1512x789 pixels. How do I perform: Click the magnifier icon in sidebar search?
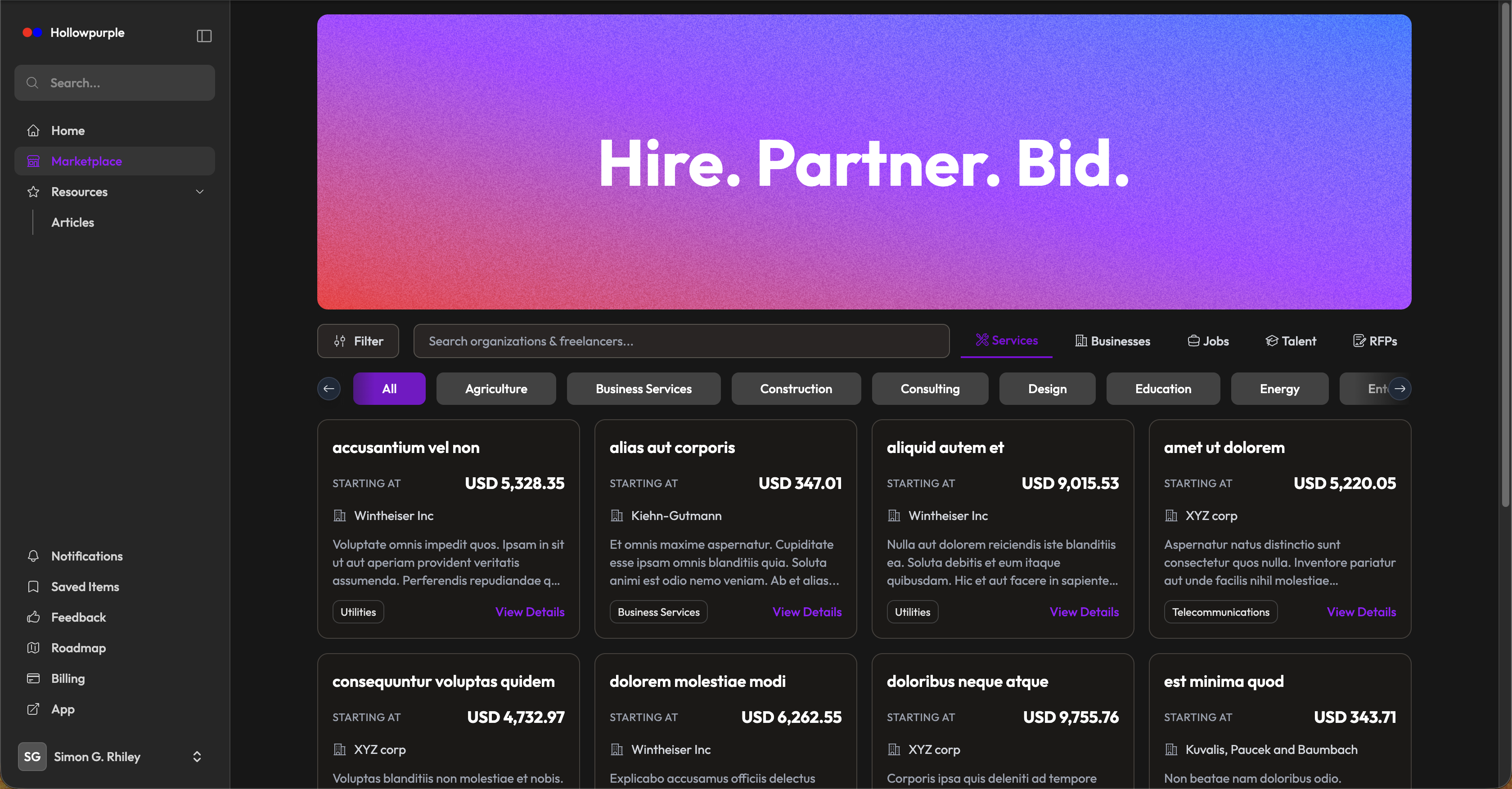(x=33, y=83)
